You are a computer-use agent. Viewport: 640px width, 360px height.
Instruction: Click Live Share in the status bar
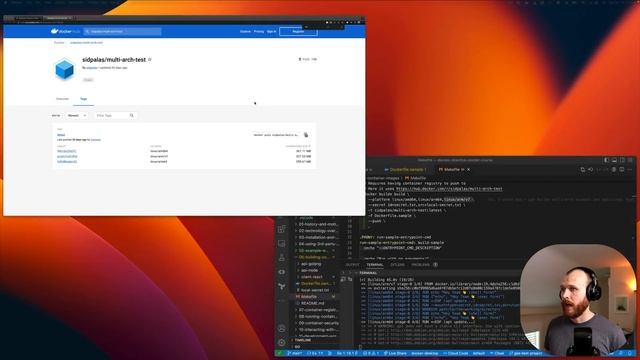(395, 353)
